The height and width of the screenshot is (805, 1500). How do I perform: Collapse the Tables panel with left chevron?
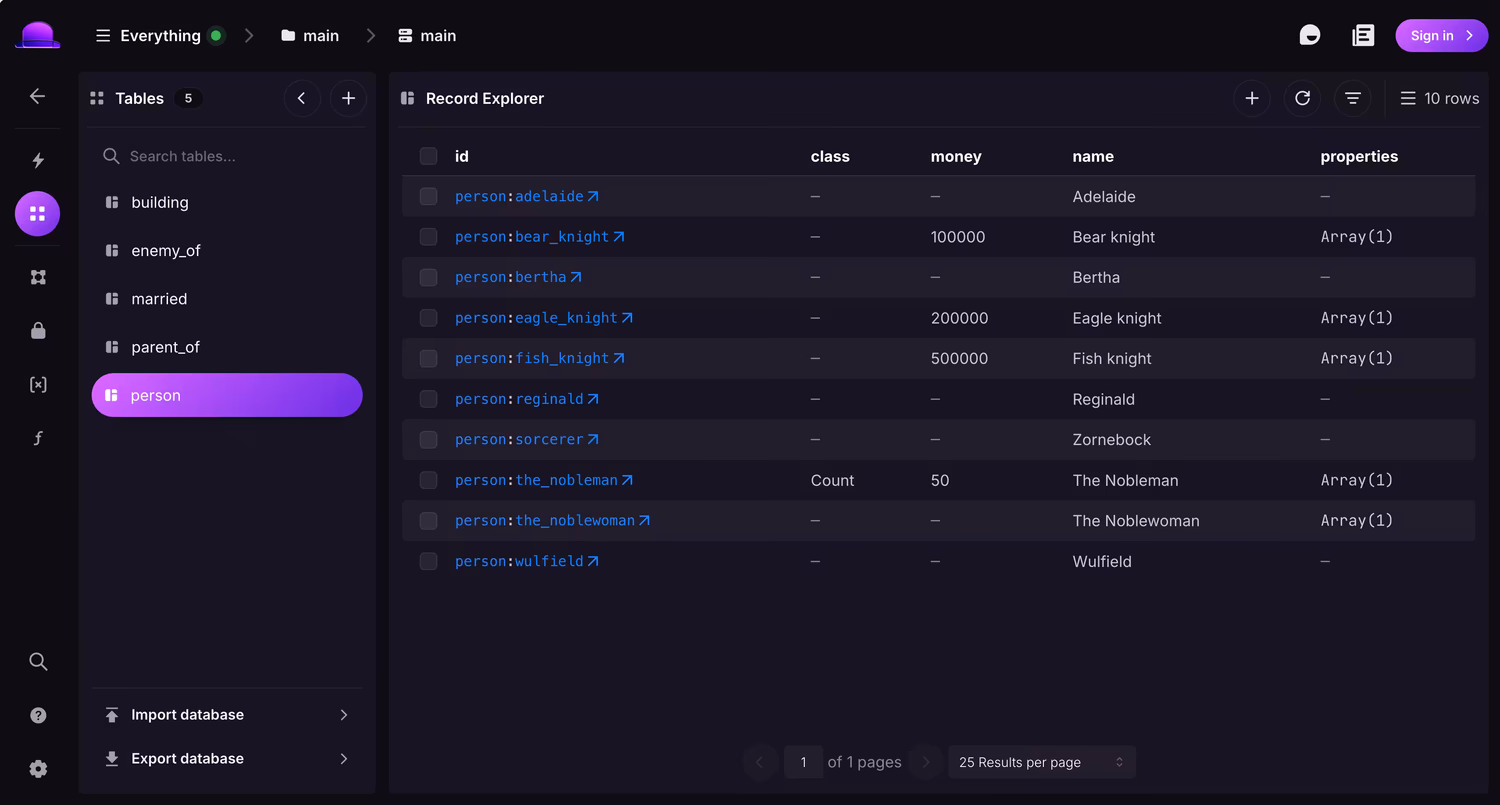click(302, 98)
